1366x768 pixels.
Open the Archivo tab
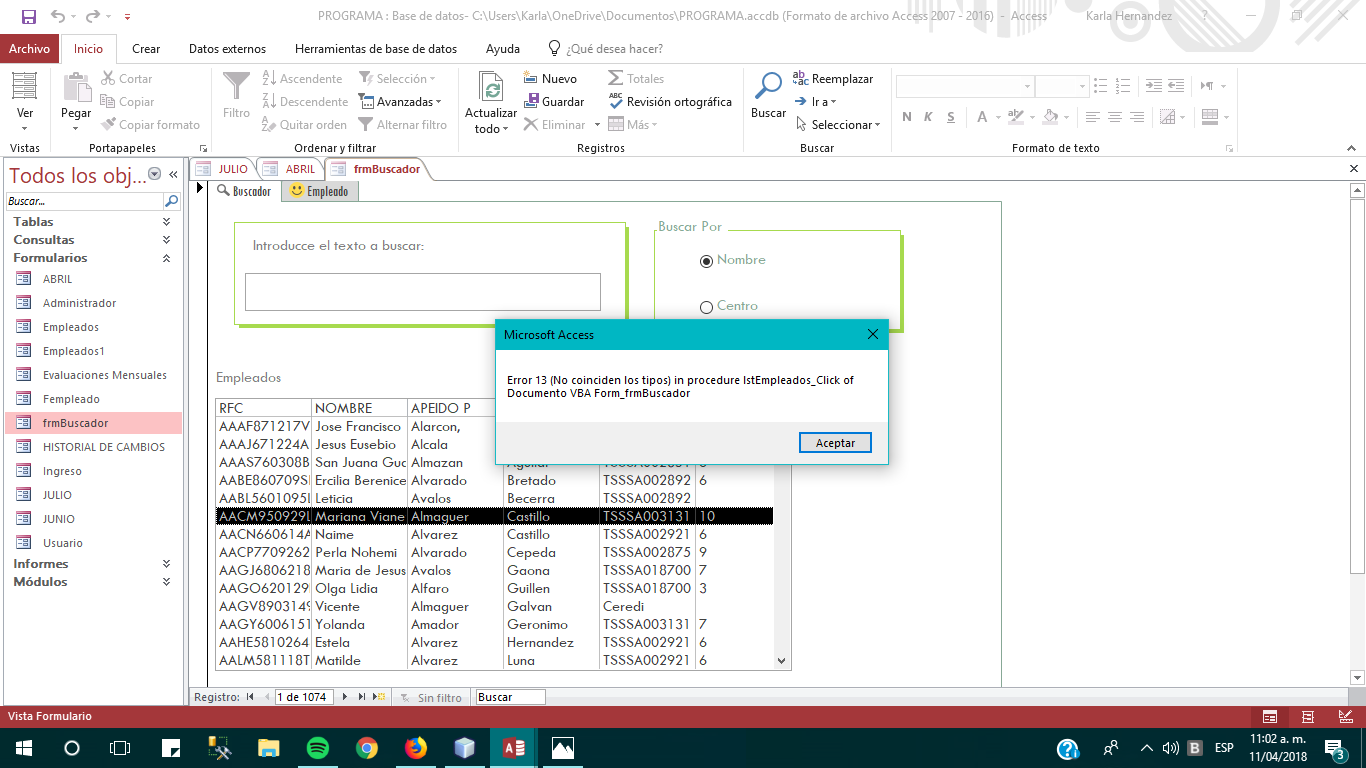[30, 49]
